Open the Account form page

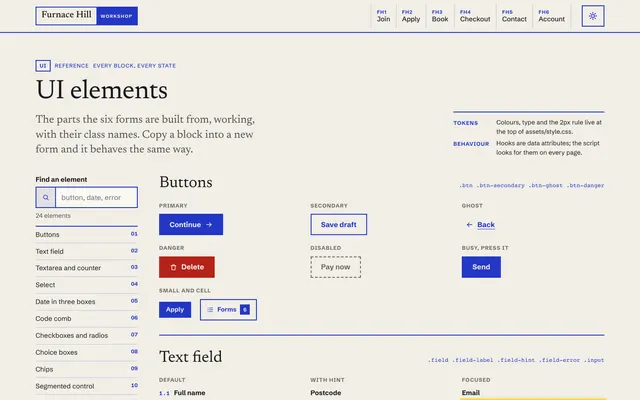click(551, 16)
